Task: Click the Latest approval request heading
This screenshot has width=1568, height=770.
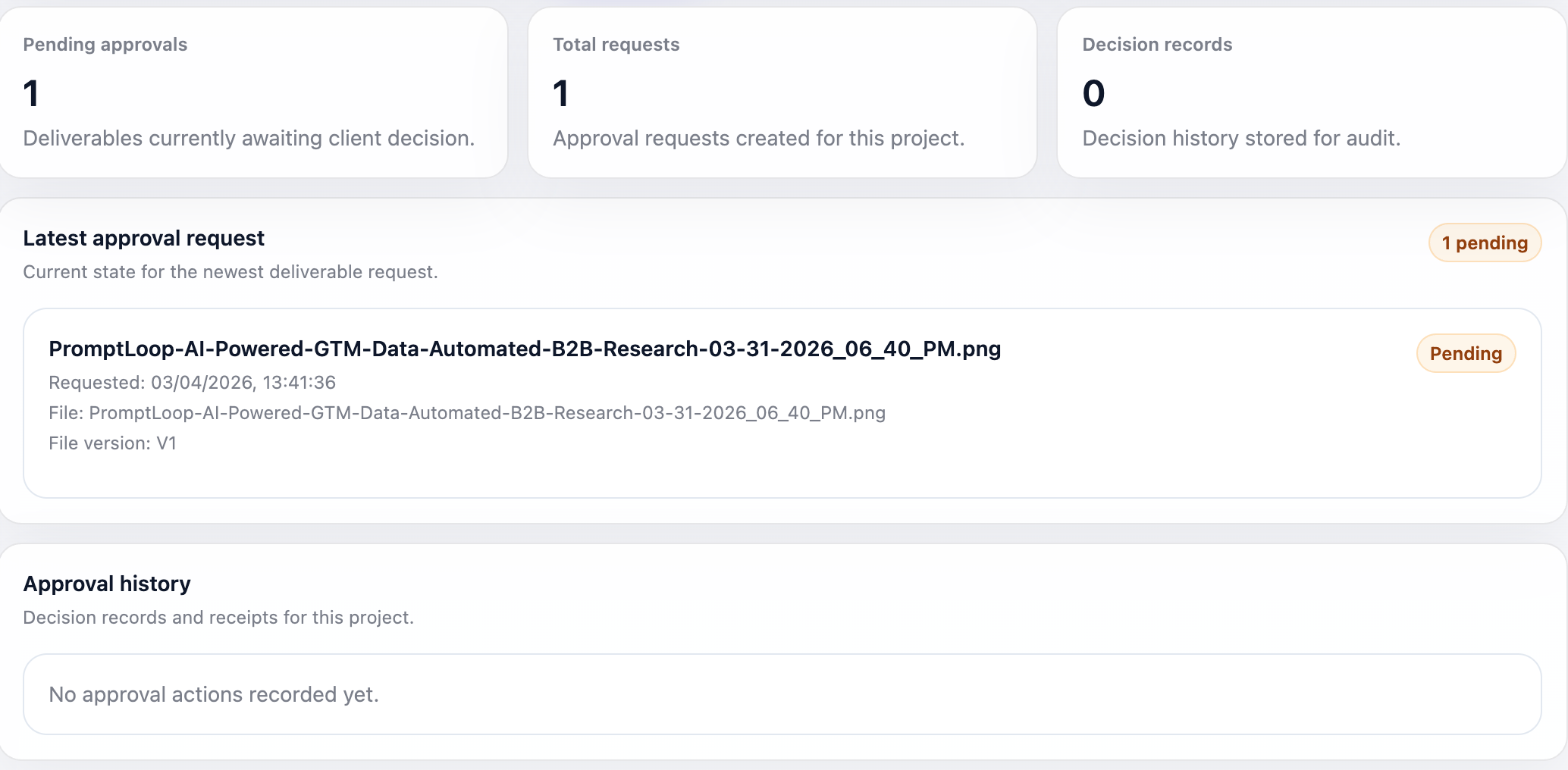Action: pos(143,238)
